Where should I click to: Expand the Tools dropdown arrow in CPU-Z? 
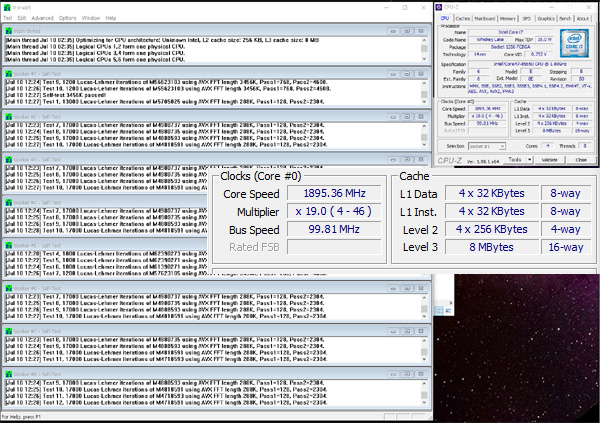(x=530, y=160)
